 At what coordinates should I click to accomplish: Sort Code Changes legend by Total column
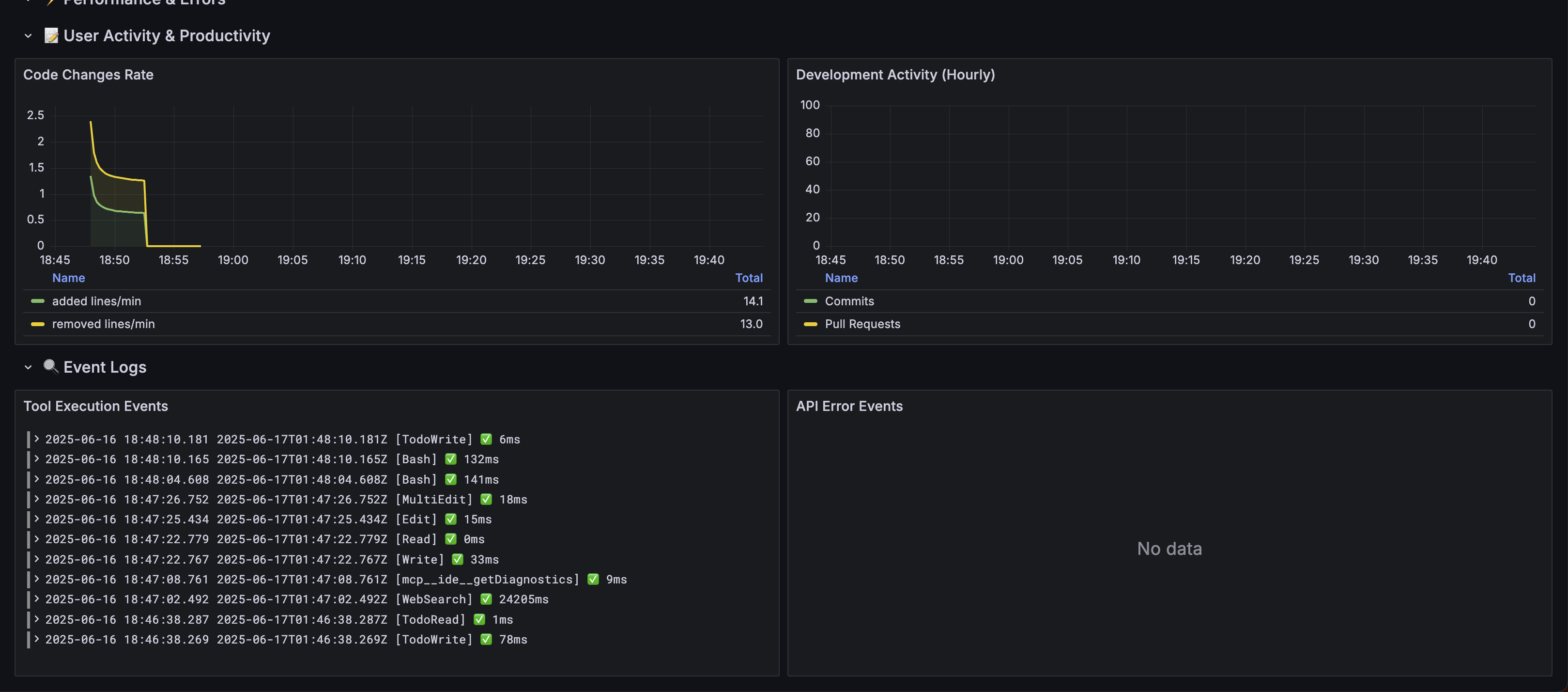[748, 278]
